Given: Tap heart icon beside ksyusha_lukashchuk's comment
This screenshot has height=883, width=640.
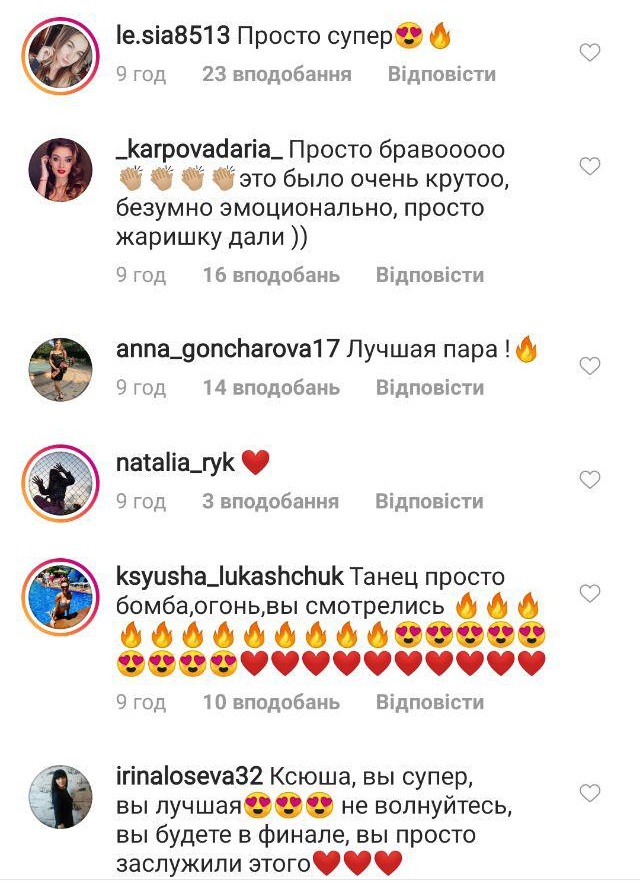Looking at the screenshot, I should [x=589, y=594].
